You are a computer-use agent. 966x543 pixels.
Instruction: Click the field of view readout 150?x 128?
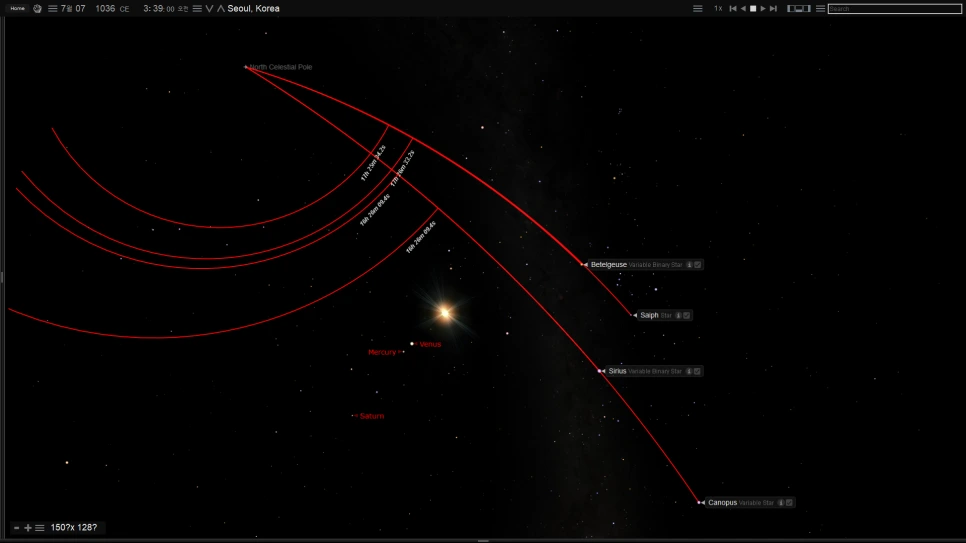[73, 528]
